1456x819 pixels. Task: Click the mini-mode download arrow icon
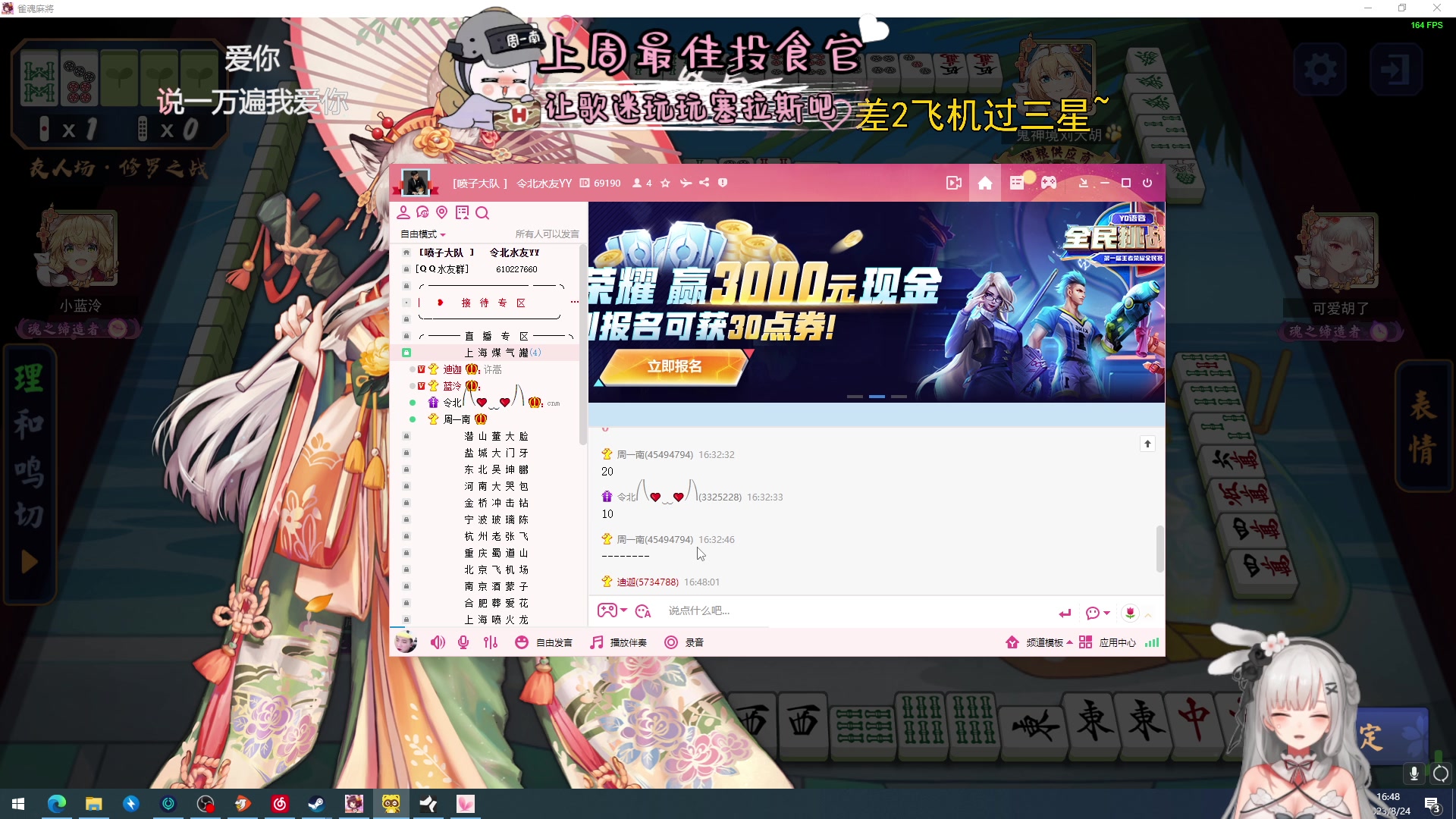click(1084, 183)
